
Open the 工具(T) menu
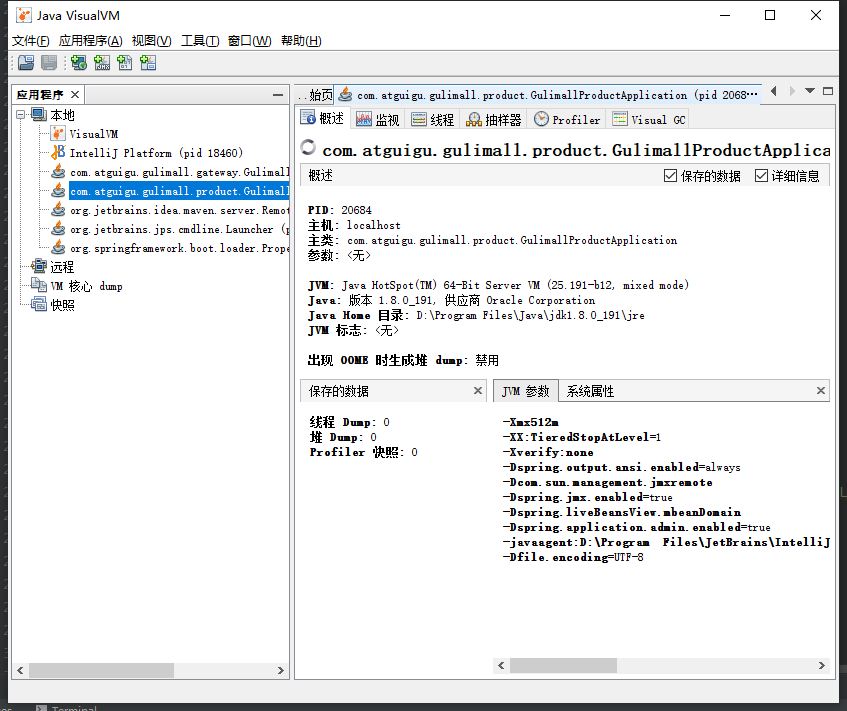tap(200, 41)
